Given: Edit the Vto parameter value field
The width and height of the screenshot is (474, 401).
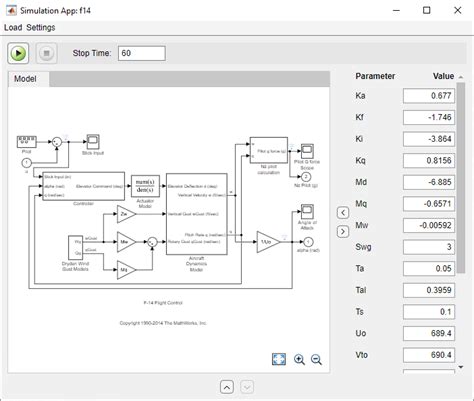Looking at the screenshot, I should (x=429, y=355).
